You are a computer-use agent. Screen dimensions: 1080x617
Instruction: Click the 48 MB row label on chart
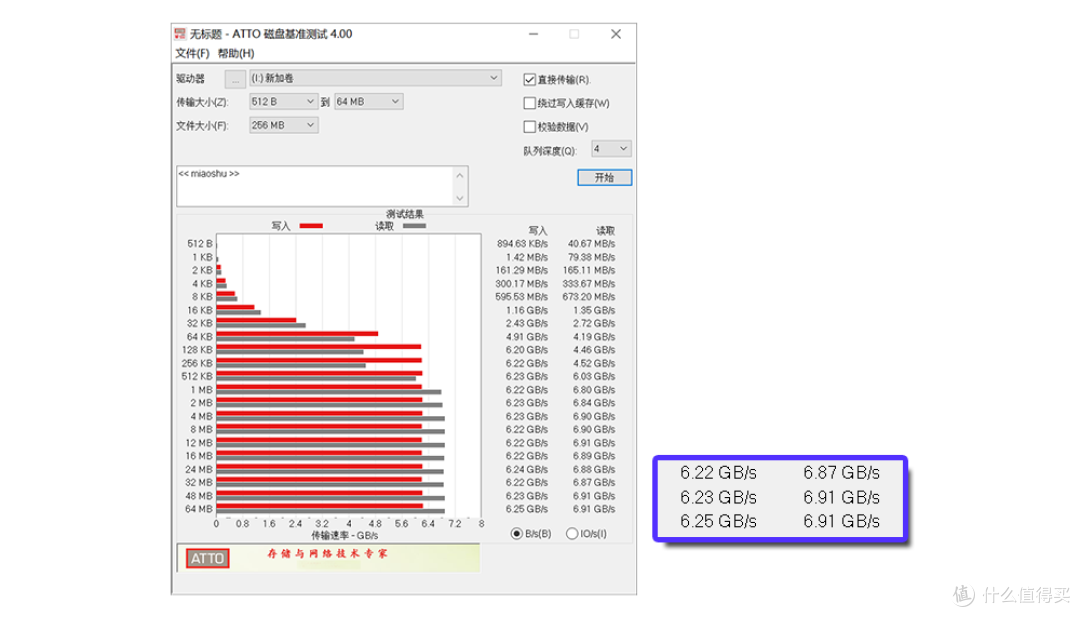point(199,496)
